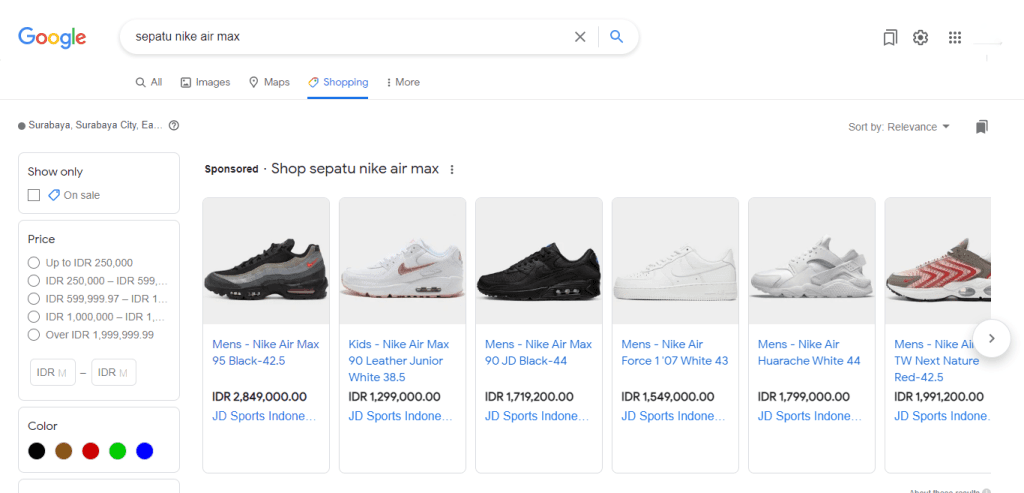The image size is (1024, 493).
Task: Click the blue search magnifier icon
Action: (617, 37)
